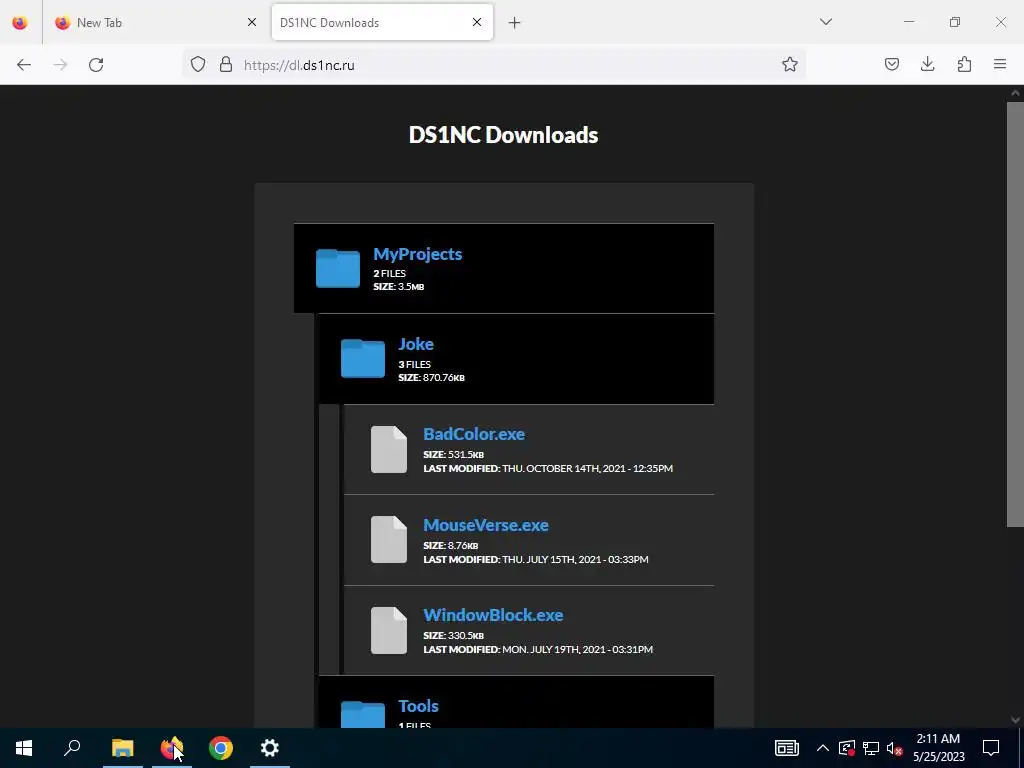The width and height of the screenshot is (1024, 768).
Task: Click the Firefox taskbar icon
Action: pos(172,748)
